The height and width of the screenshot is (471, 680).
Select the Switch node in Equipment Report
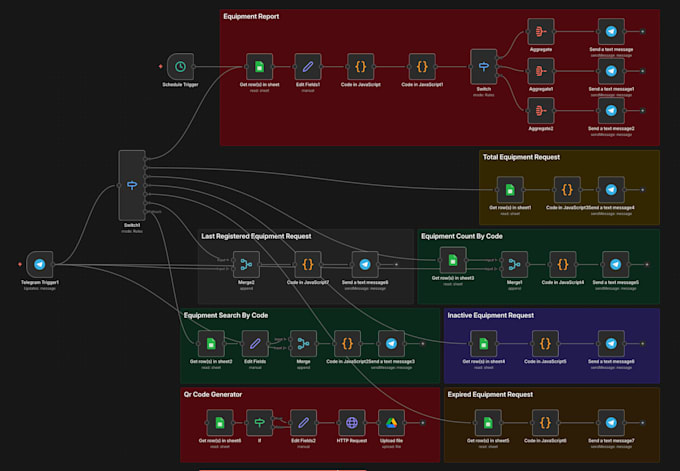[x=484, y=67]
